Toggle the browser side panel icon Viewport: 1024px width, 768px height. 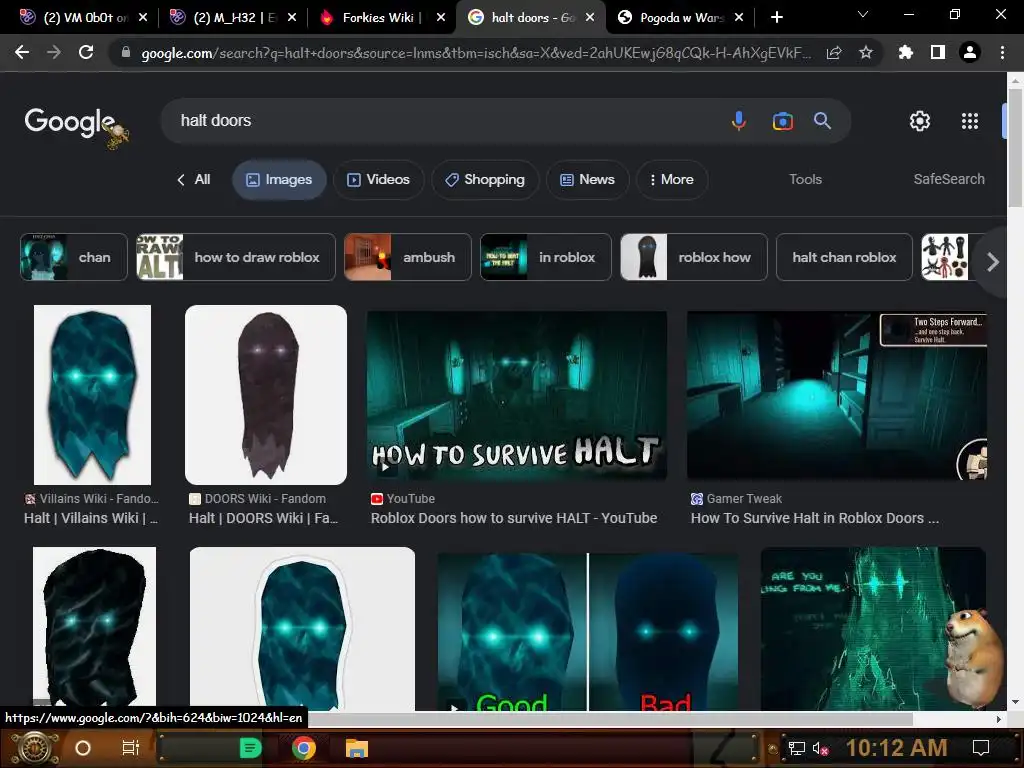(938, 52)
